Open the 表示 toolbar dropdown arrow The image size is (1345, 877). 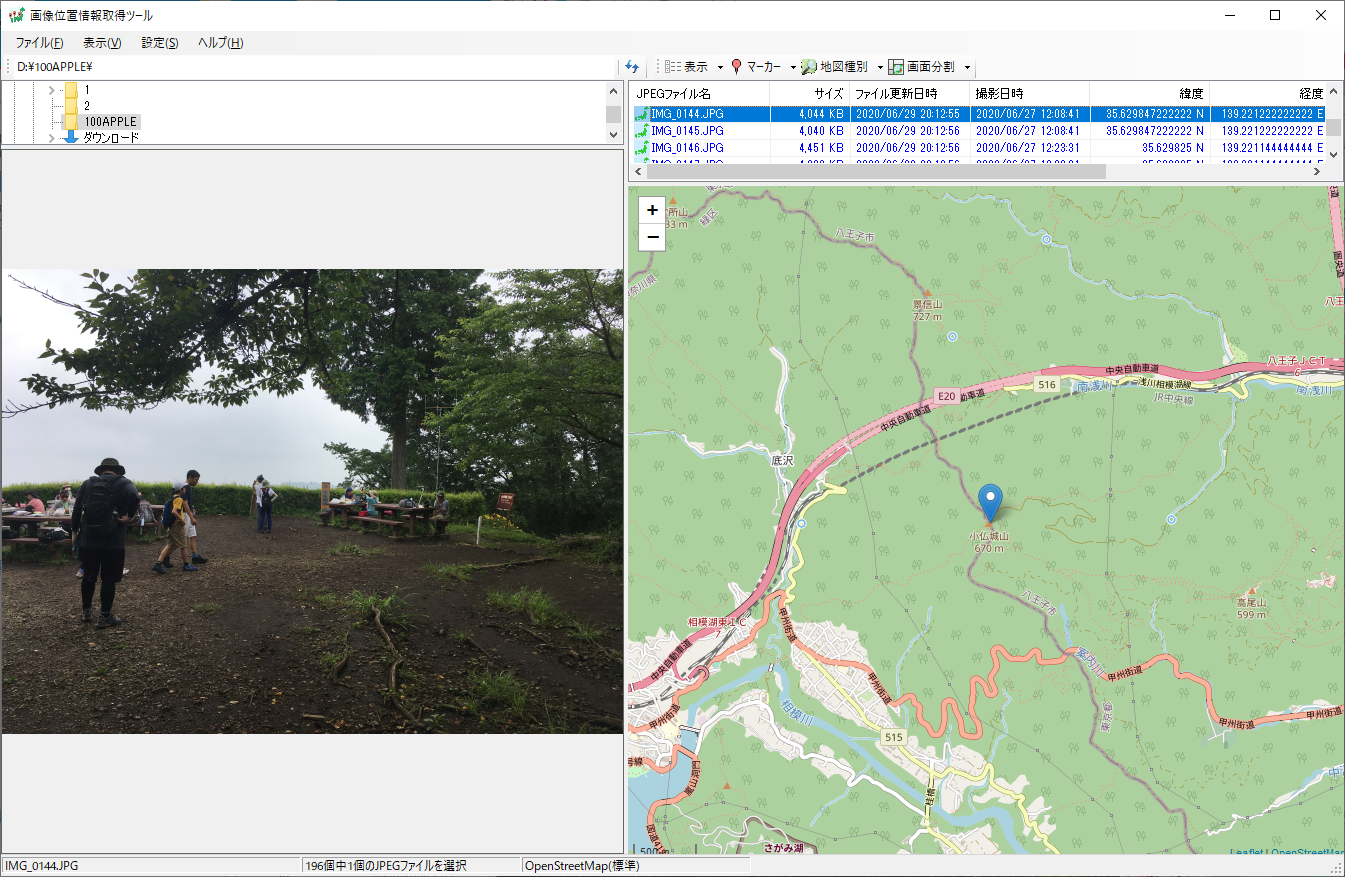coord(720,68)
